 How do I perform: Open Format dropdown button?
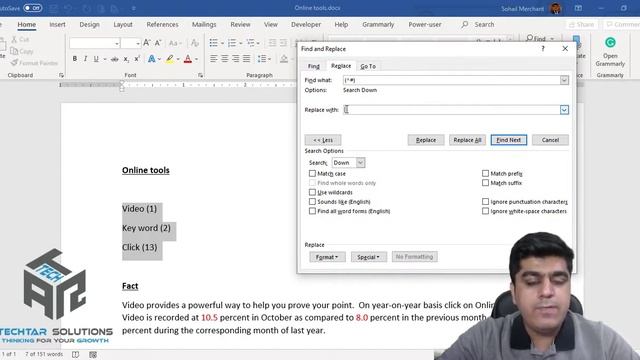[x=327, y=257]
